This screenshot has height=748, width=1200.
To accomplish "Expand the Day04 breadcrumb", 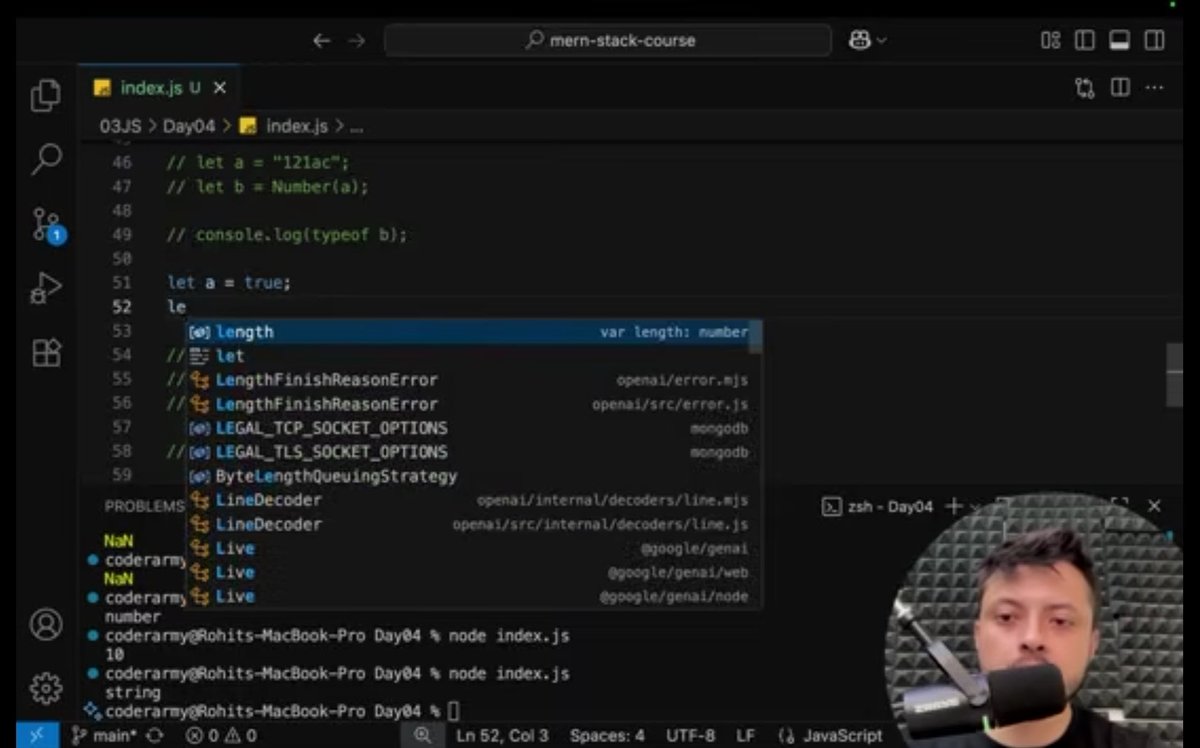I will pyautogui.click(x=189, y=126).
